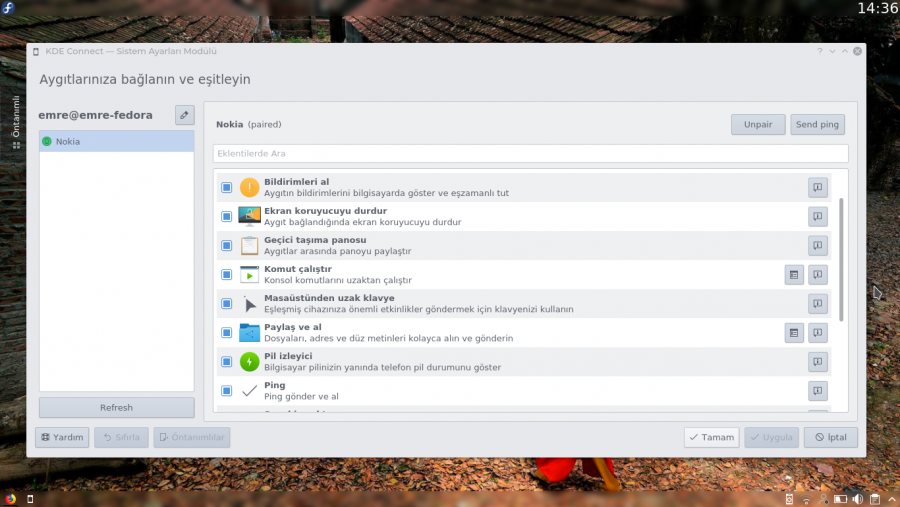Click the user account tray icon

point(823,499)
